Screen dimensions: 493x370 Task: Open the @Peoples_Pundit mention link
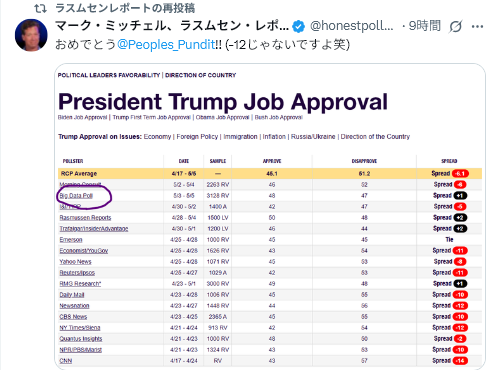tap(166, 44)
